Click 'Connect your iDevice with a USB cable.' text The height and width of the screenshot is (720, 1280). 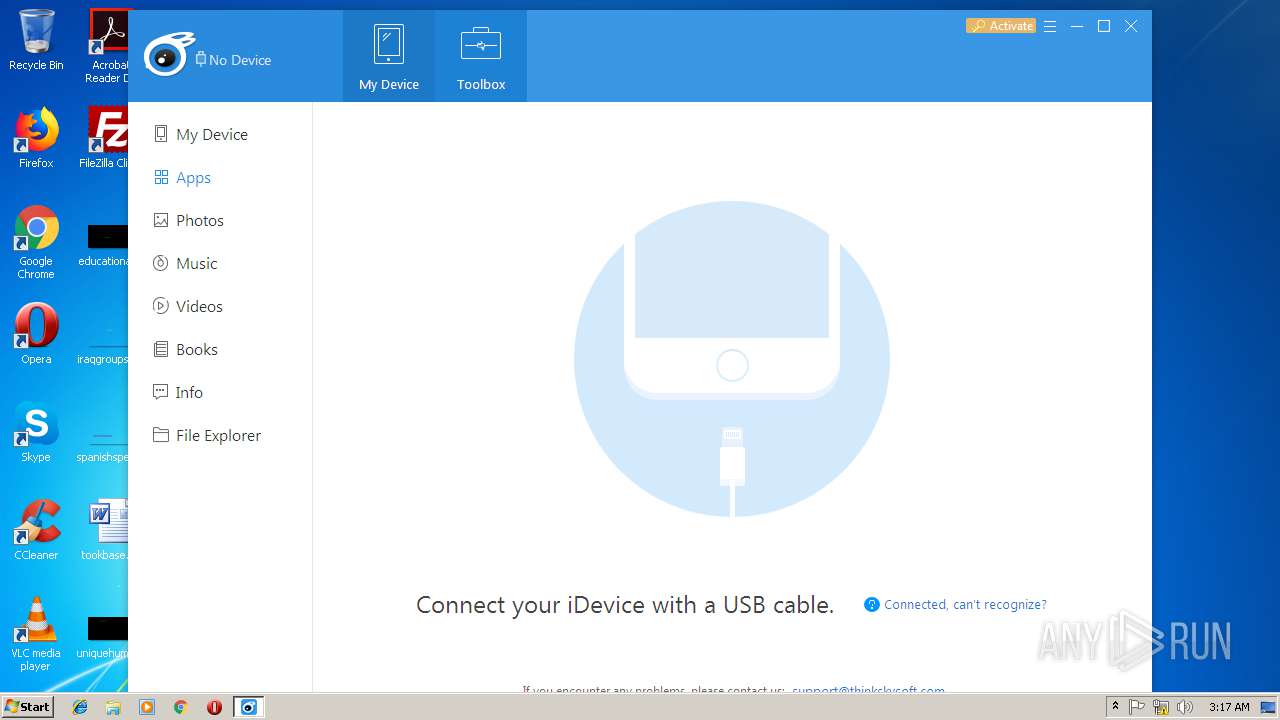[625, 605]
